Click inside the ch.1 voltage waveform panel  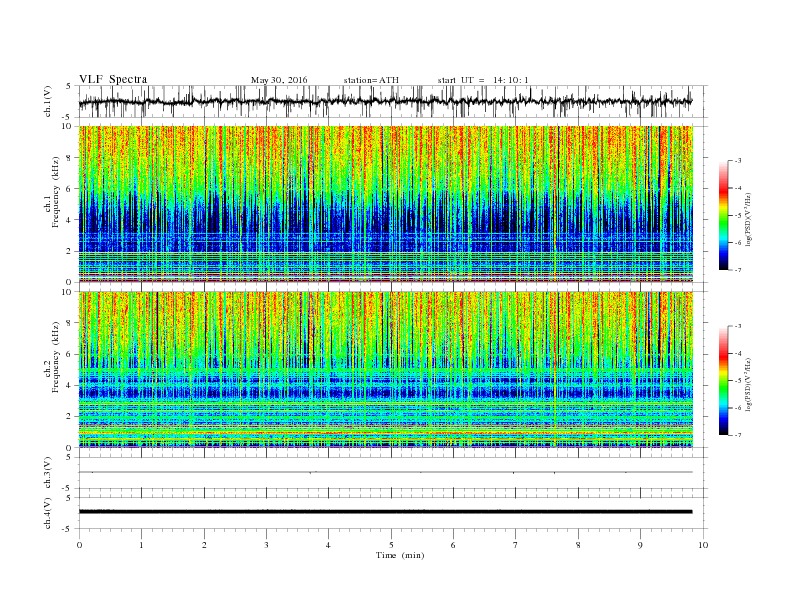(393, 101)
